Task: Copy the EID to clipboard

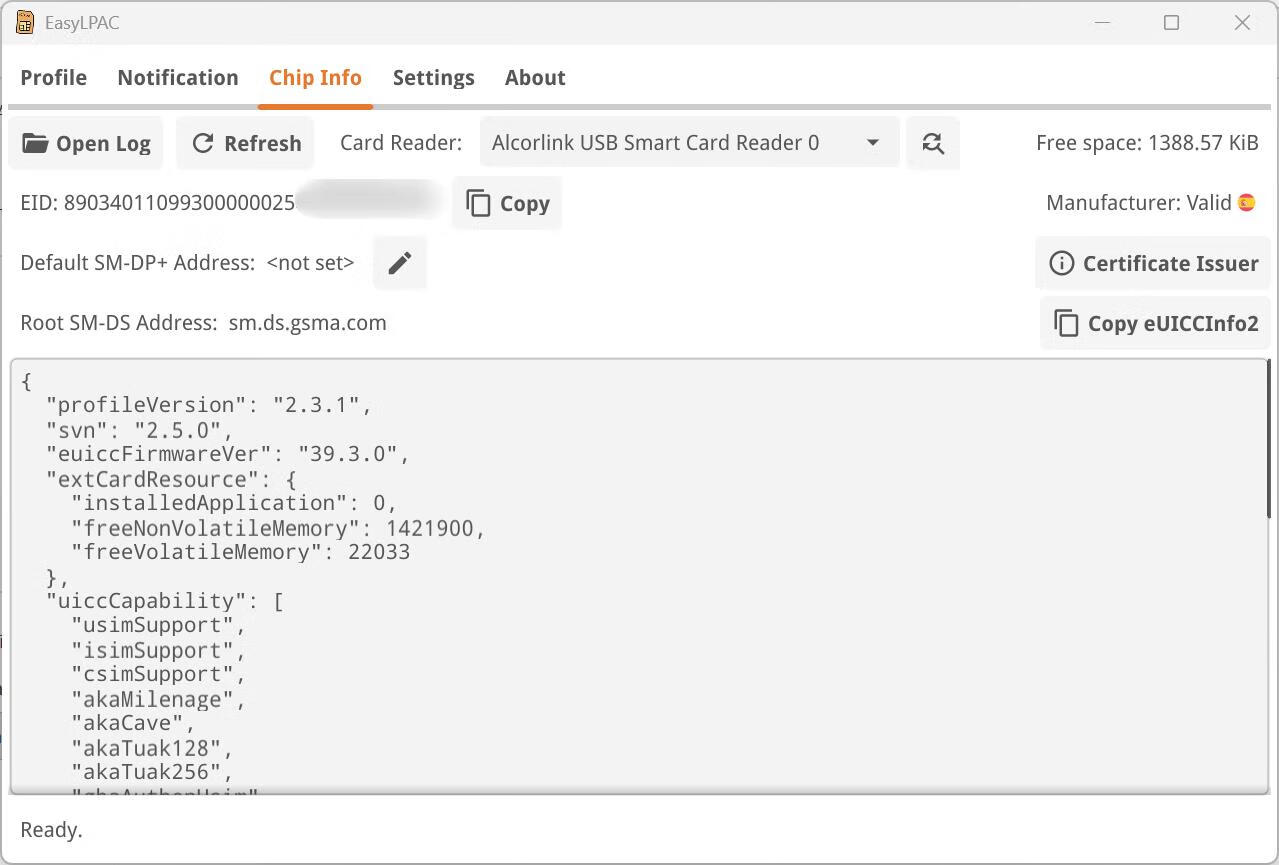Action: pyautogui.click(x=507, y=204)
